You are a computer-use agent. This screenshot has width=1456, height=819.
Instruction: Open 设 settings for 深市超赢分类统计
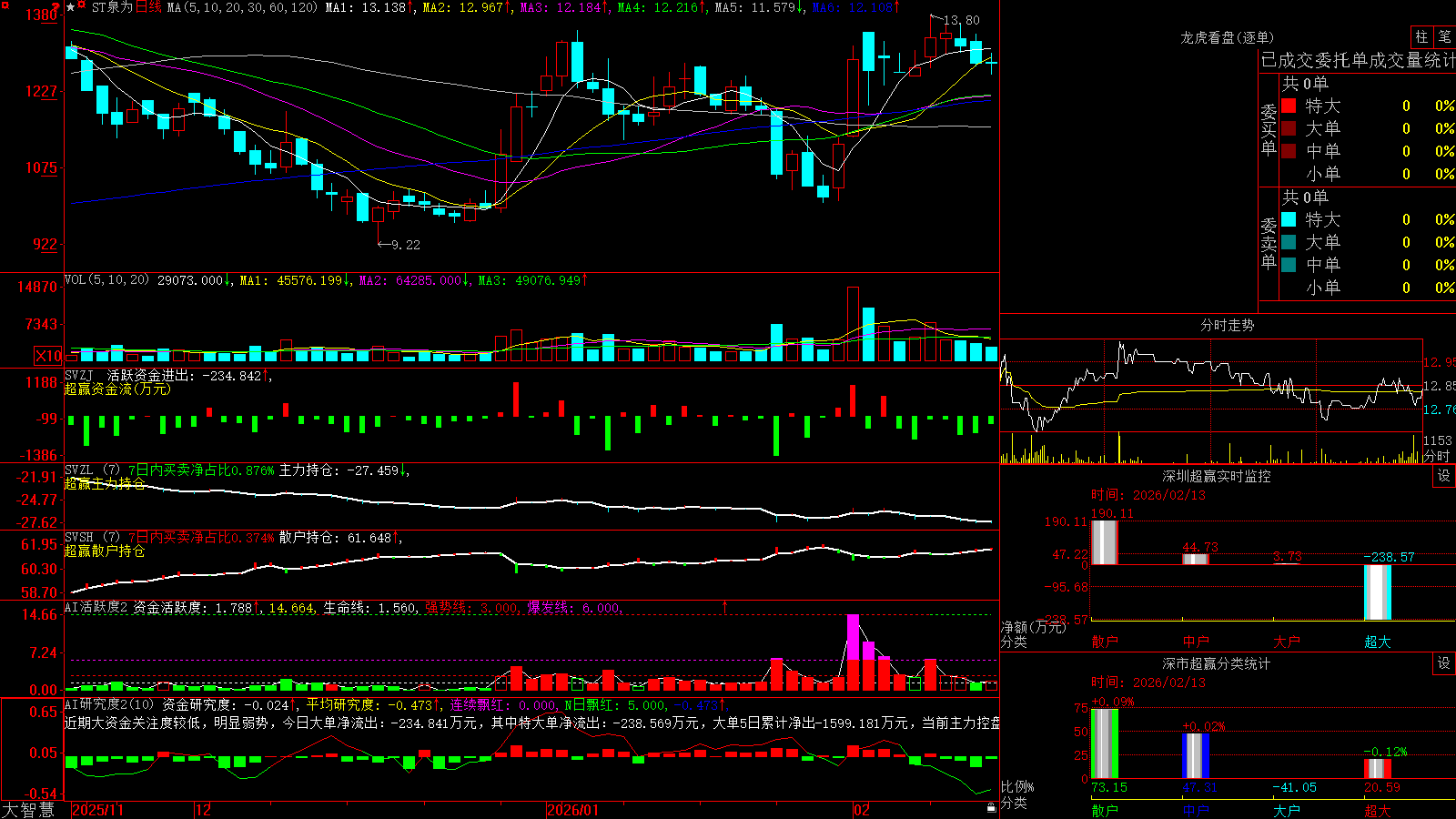[x=1444, y=663]
